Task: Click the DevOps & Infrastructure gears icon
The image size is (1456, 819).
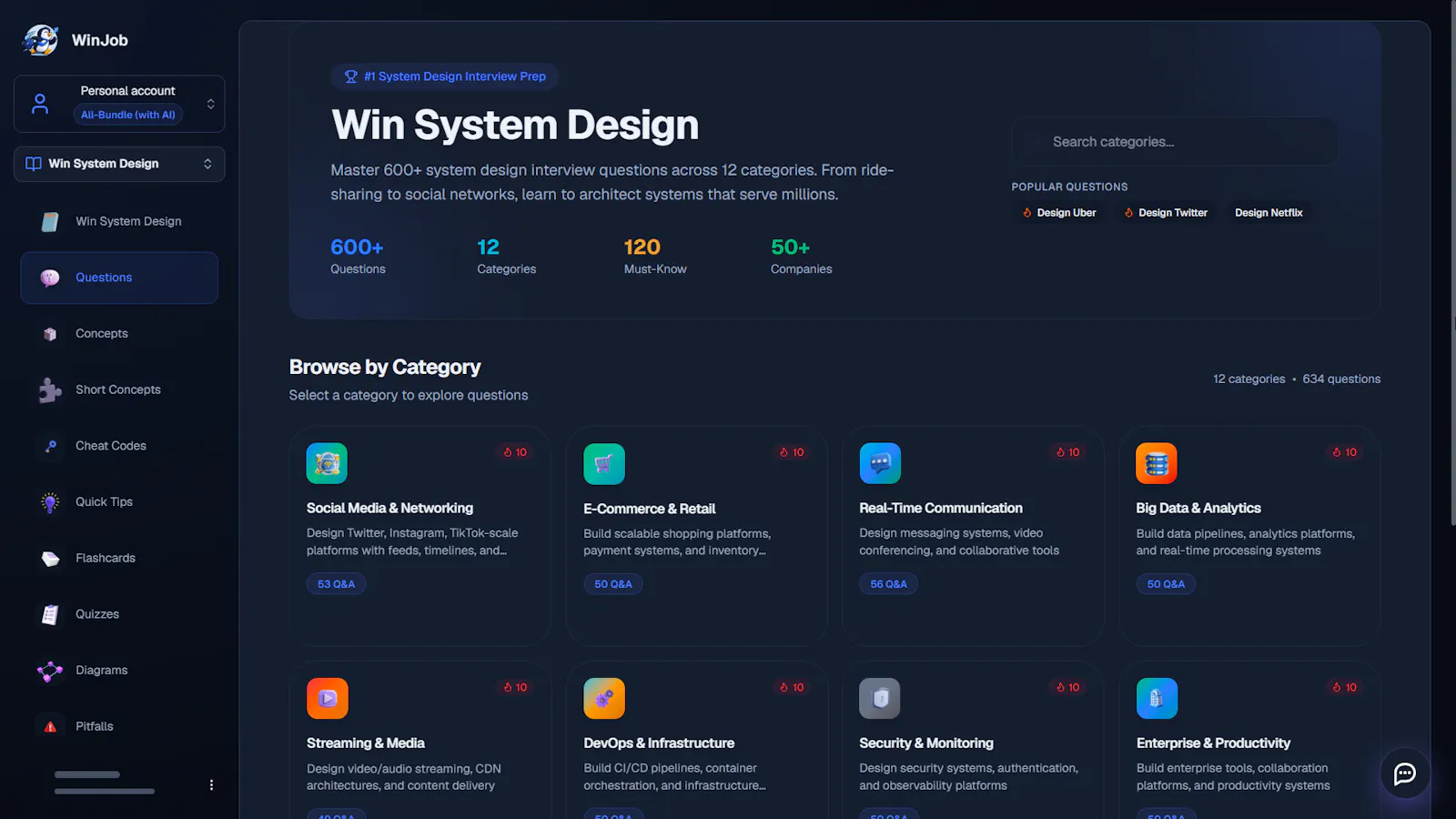Action: pyautogui.click(x=604, y=699)
